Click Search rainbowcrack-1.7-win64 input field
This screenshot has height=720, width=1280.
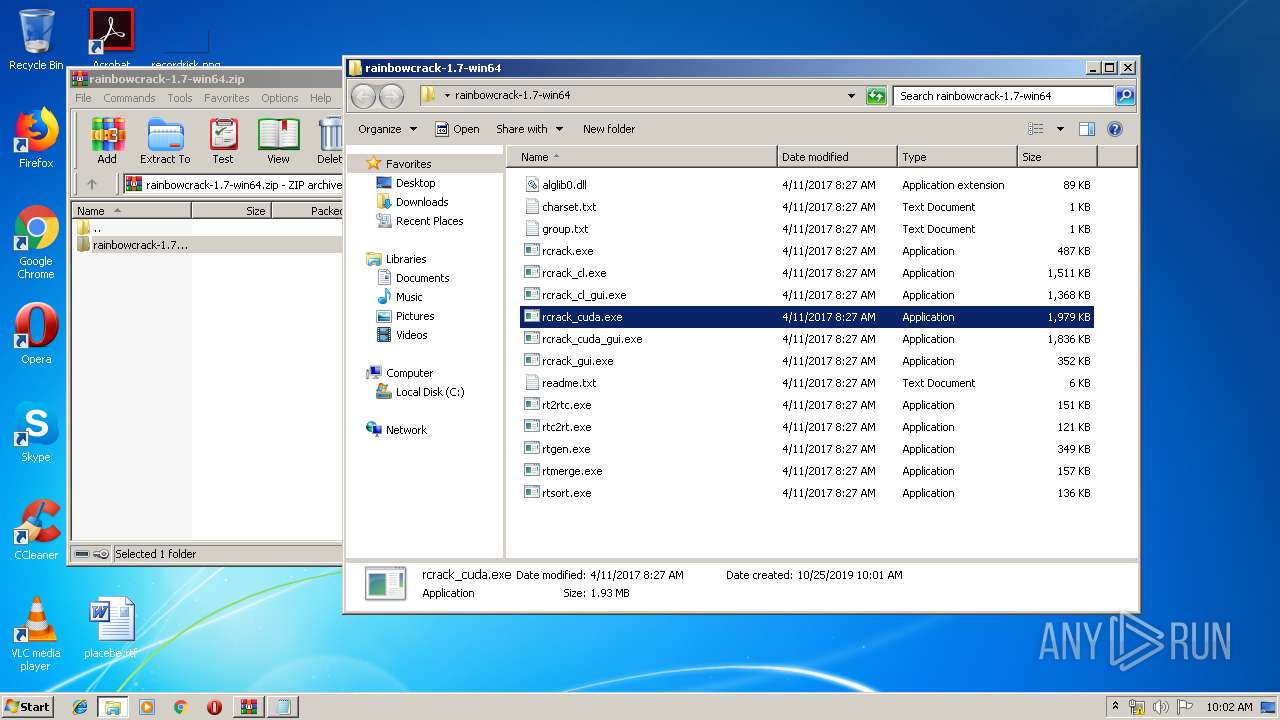click(x=1003, y=96)
